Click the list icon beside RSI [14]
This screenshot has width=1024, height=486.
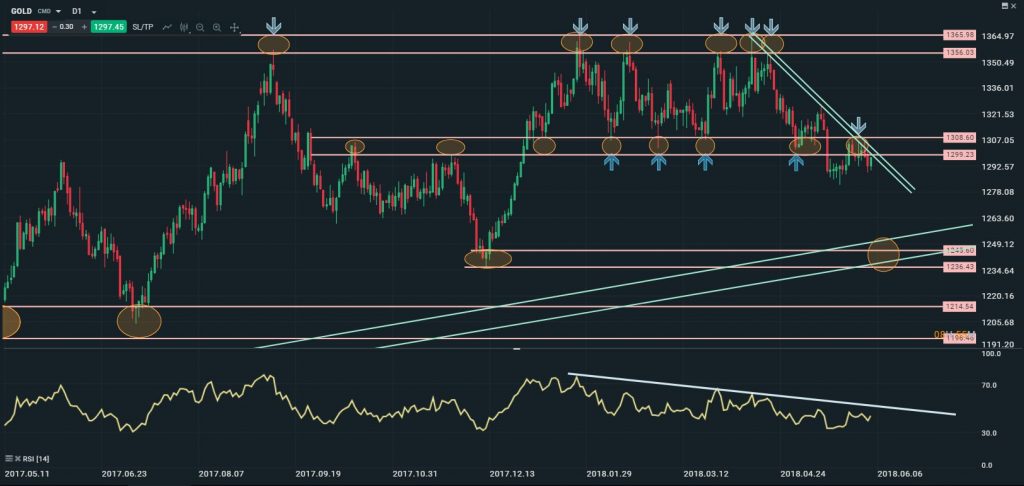(x=8, y=458)
